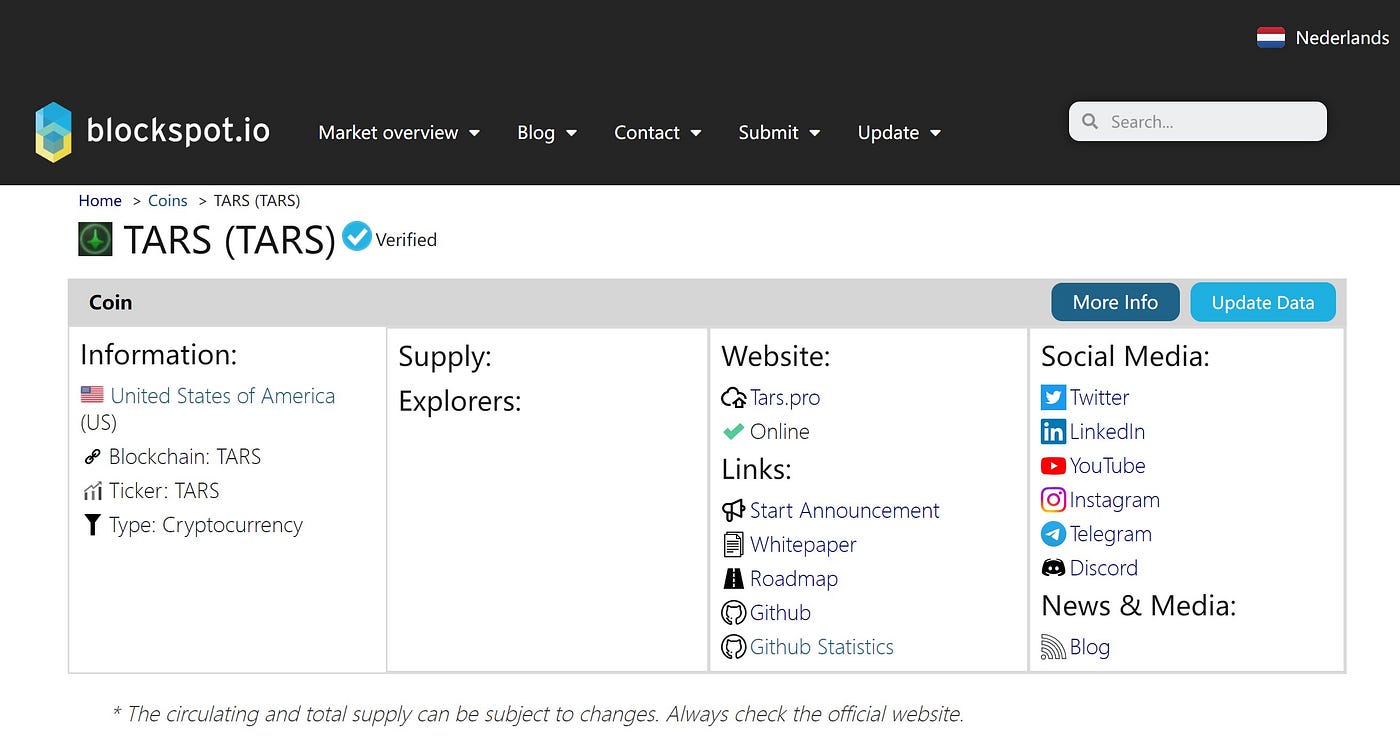Open the Github link text
This screenshot has height=742, width=1400.
780,612
